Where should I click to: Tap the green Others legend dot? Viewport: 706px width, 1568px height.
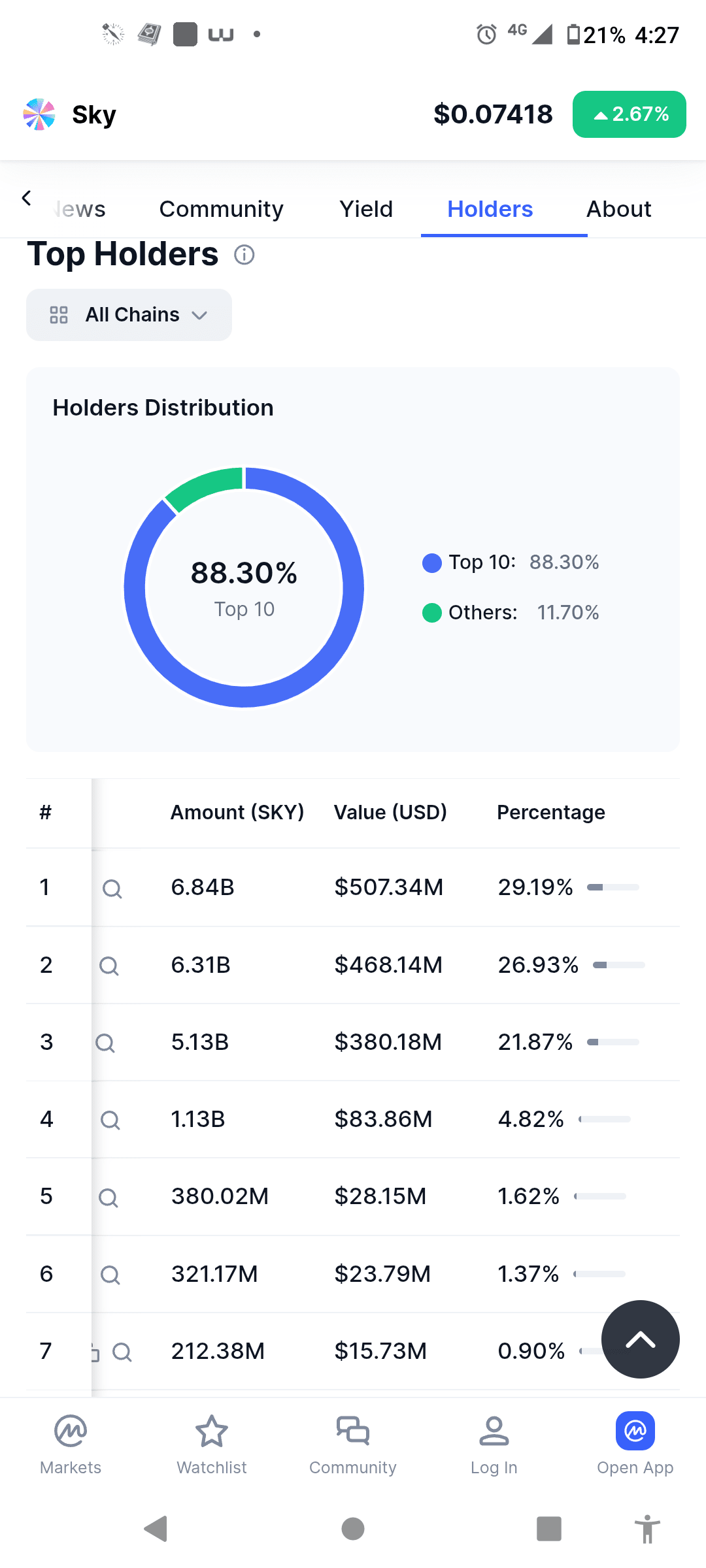pos(432,613)
